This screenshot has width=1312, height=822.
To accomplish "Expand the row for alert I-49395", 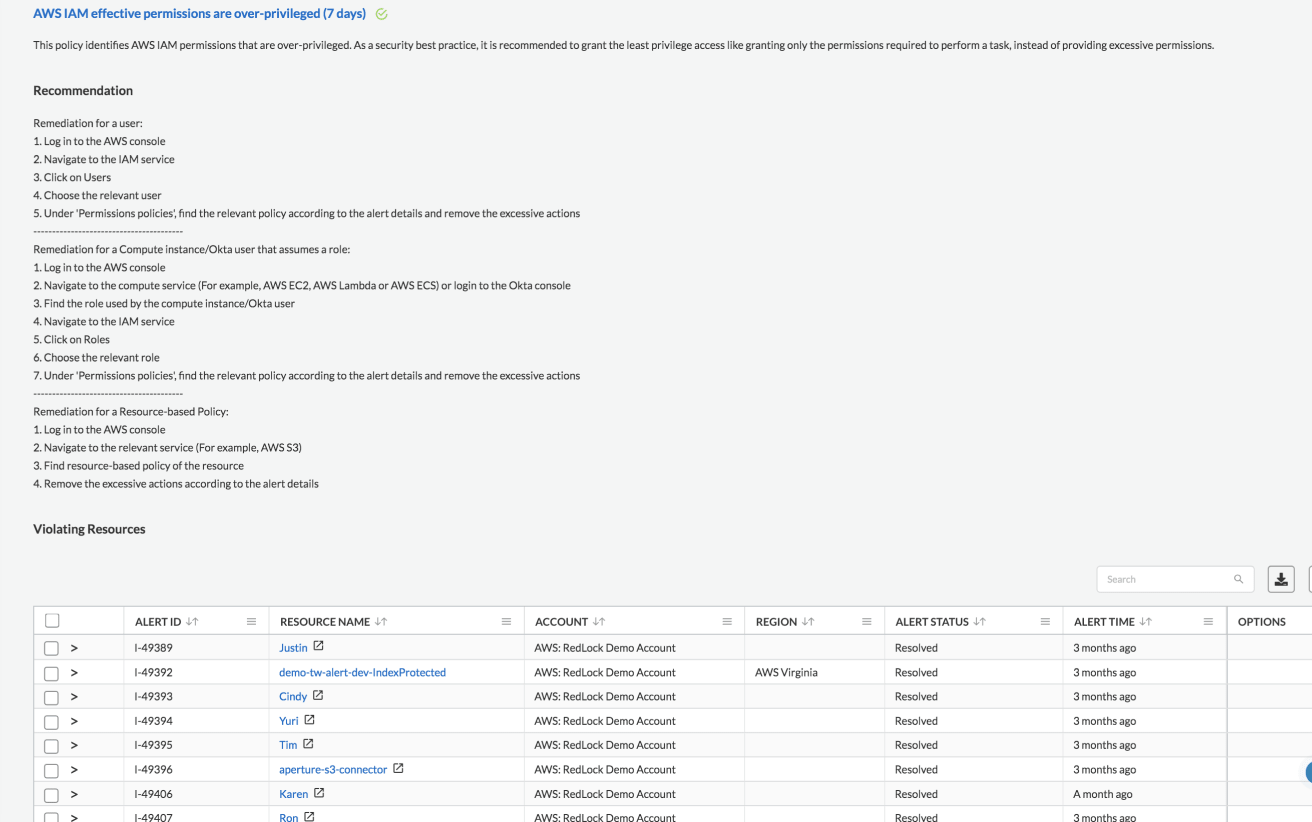I will (x=74, y=745).
